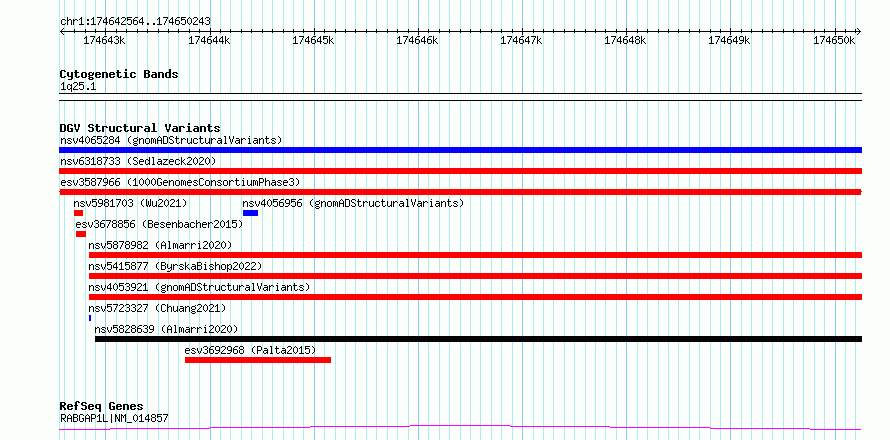Screen dimensions: 890x440
Task: Open the nsv6318733 (Sedlazeck2020) label
Action: point(138,161)
